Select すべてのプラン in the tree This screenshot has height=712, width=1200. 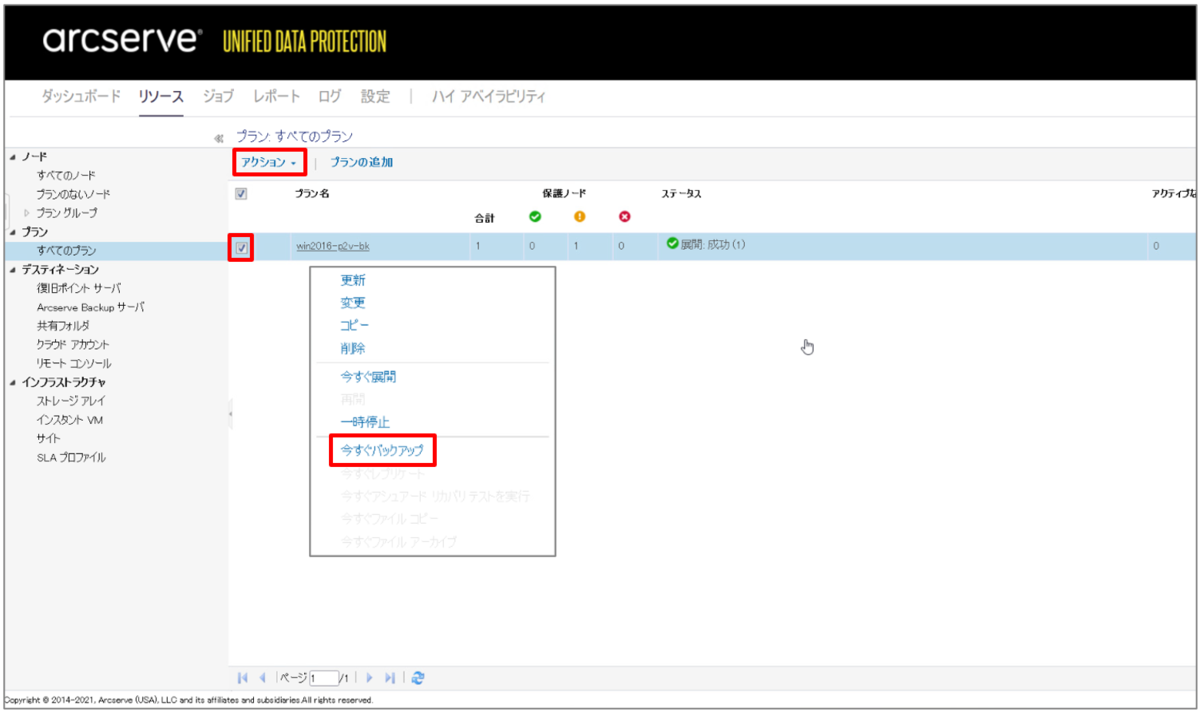click(66, 251)
